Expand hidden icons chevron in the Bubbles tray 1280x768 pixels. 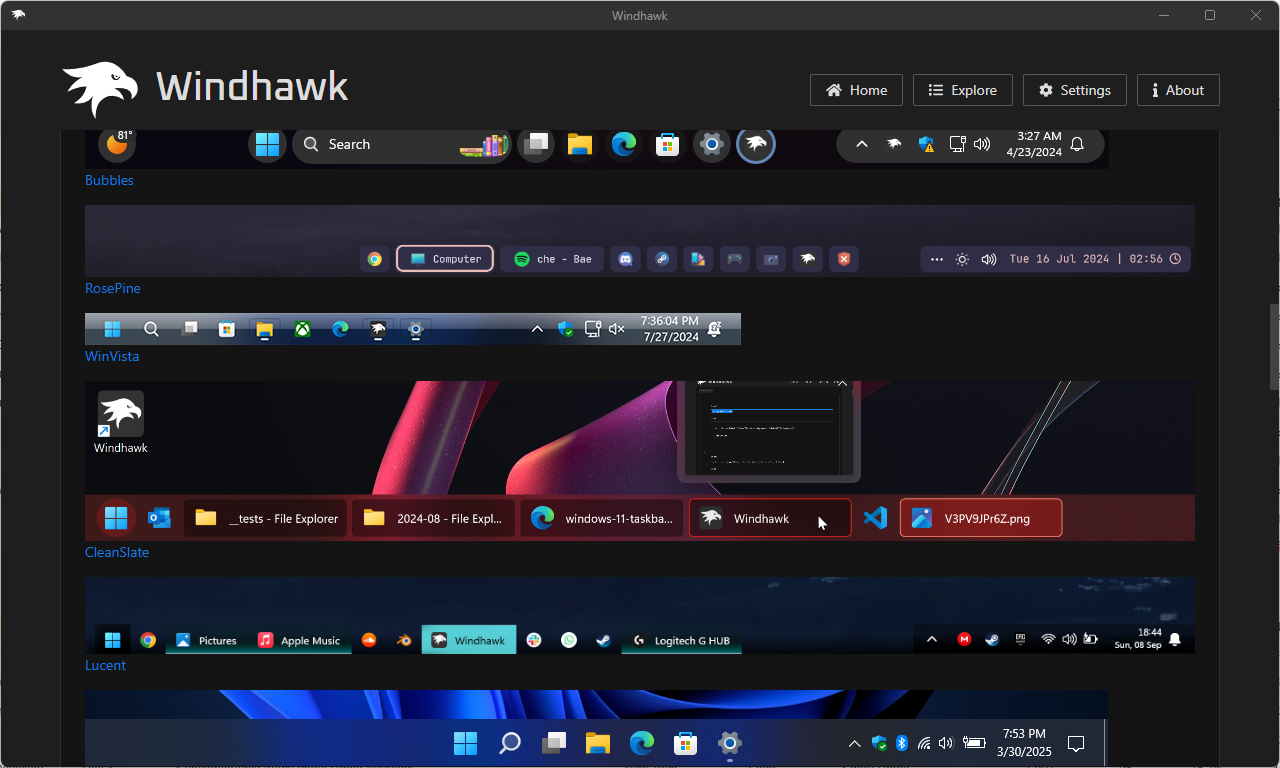coord(861,144)
